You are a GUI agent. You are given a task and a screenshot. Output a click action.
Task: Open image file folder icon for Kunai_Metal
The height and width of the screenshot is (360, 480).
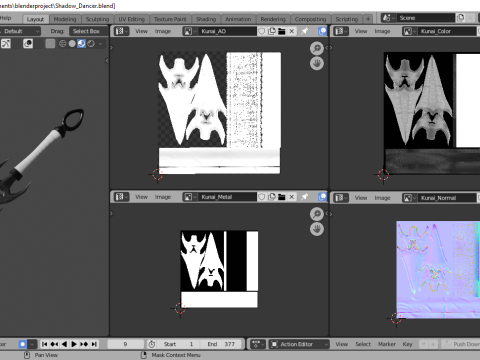point(282,197)
